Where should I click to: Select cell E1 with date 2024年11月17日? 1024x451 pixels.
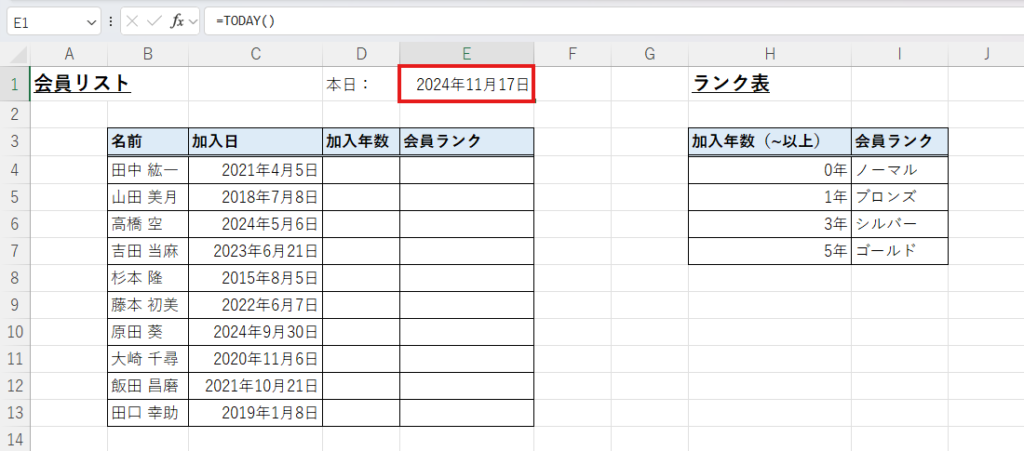tap(466, 84)
